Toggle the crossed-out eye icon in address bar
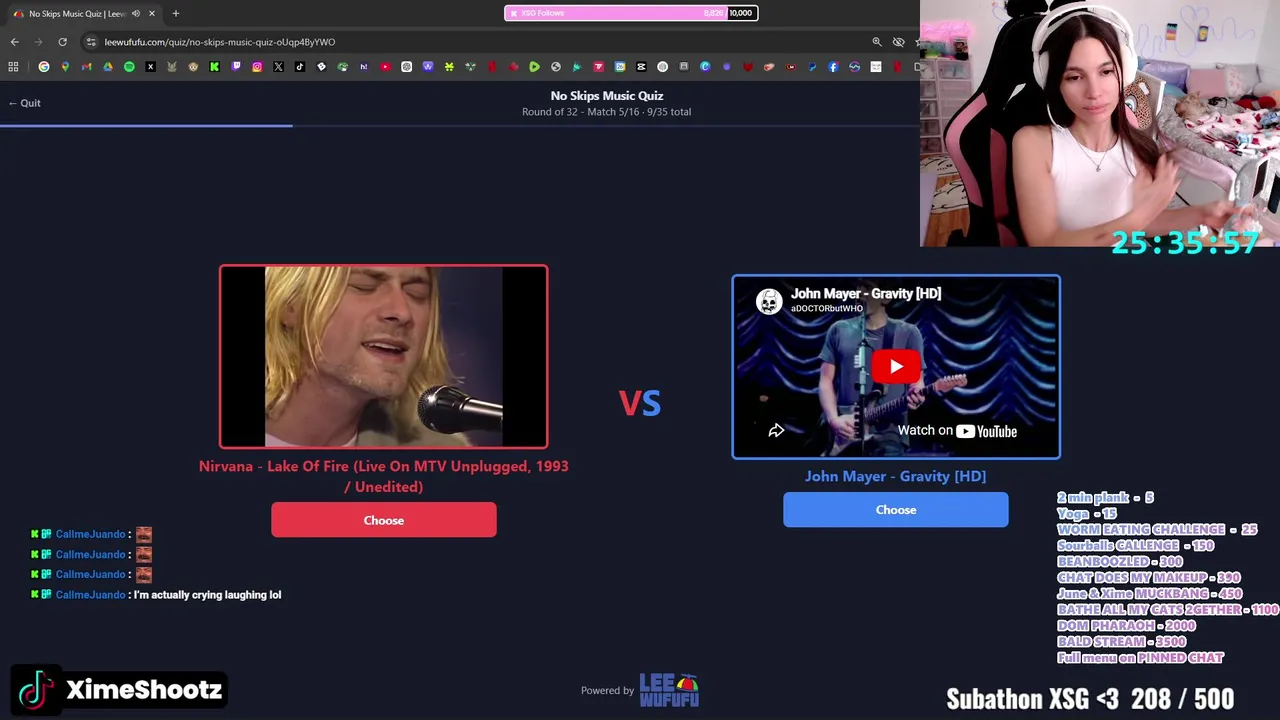Image resolution: width=1280 pixels, height=720 pixels. click(898, 42)
